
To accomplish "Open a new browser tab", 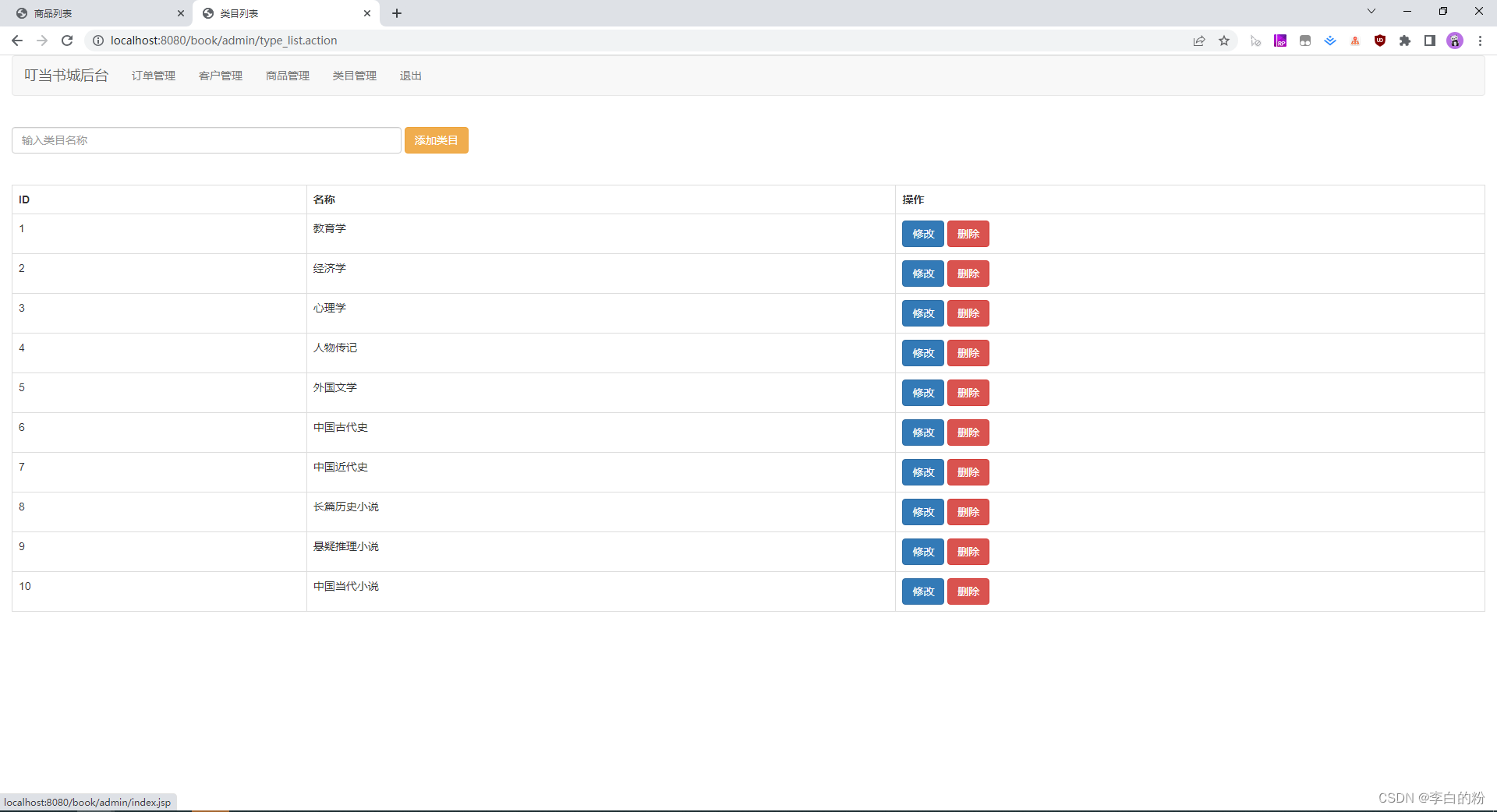I will (x=397, y=13).
